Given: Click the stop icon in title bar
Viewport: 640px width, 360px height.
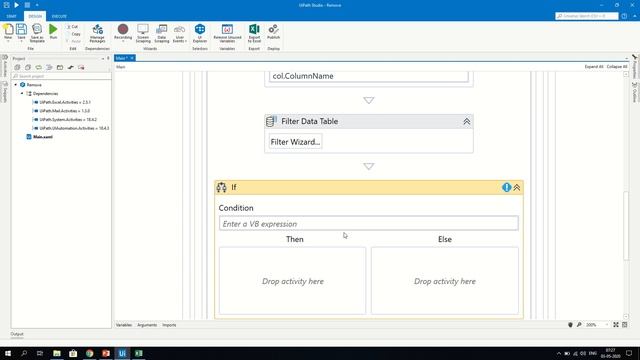Looking at the screenshot, I should (x=27, y=5).
